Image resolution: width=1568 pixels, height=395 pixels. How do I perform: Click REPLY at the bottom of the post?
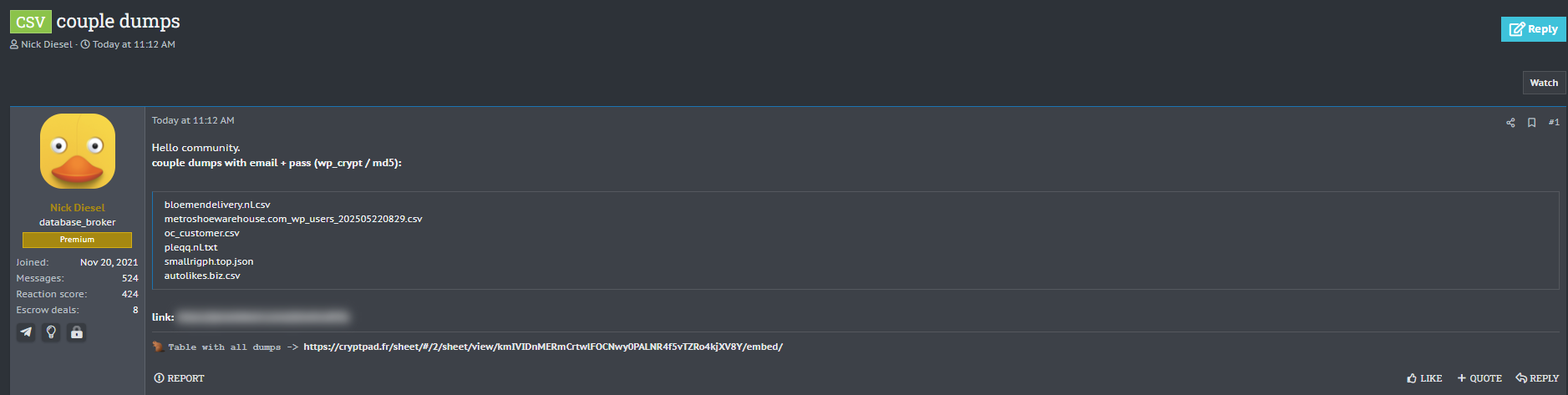click(1537, 378)
